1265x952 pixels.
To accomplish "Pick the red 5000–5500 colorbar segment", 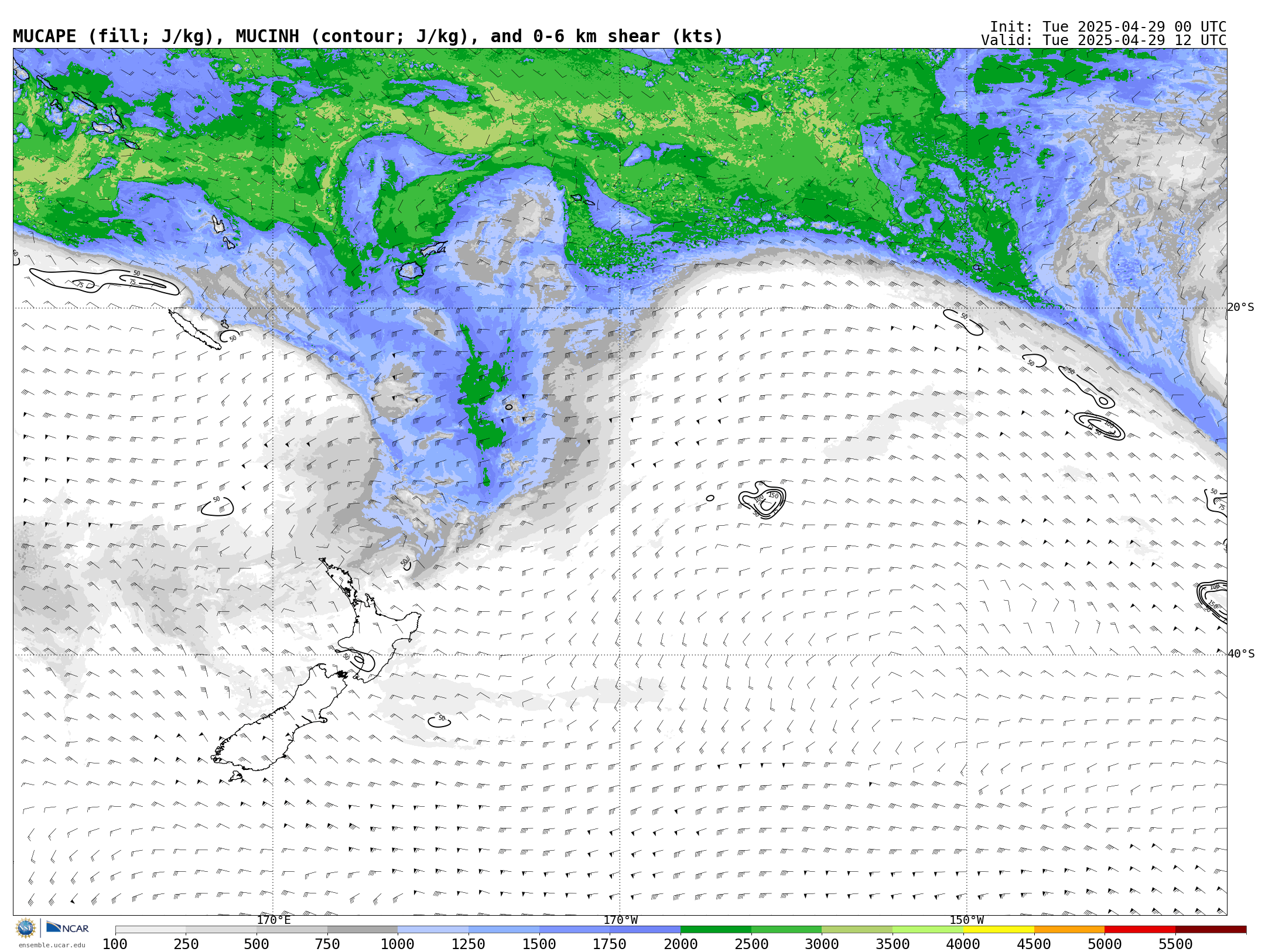I will tap(1140, 930).
